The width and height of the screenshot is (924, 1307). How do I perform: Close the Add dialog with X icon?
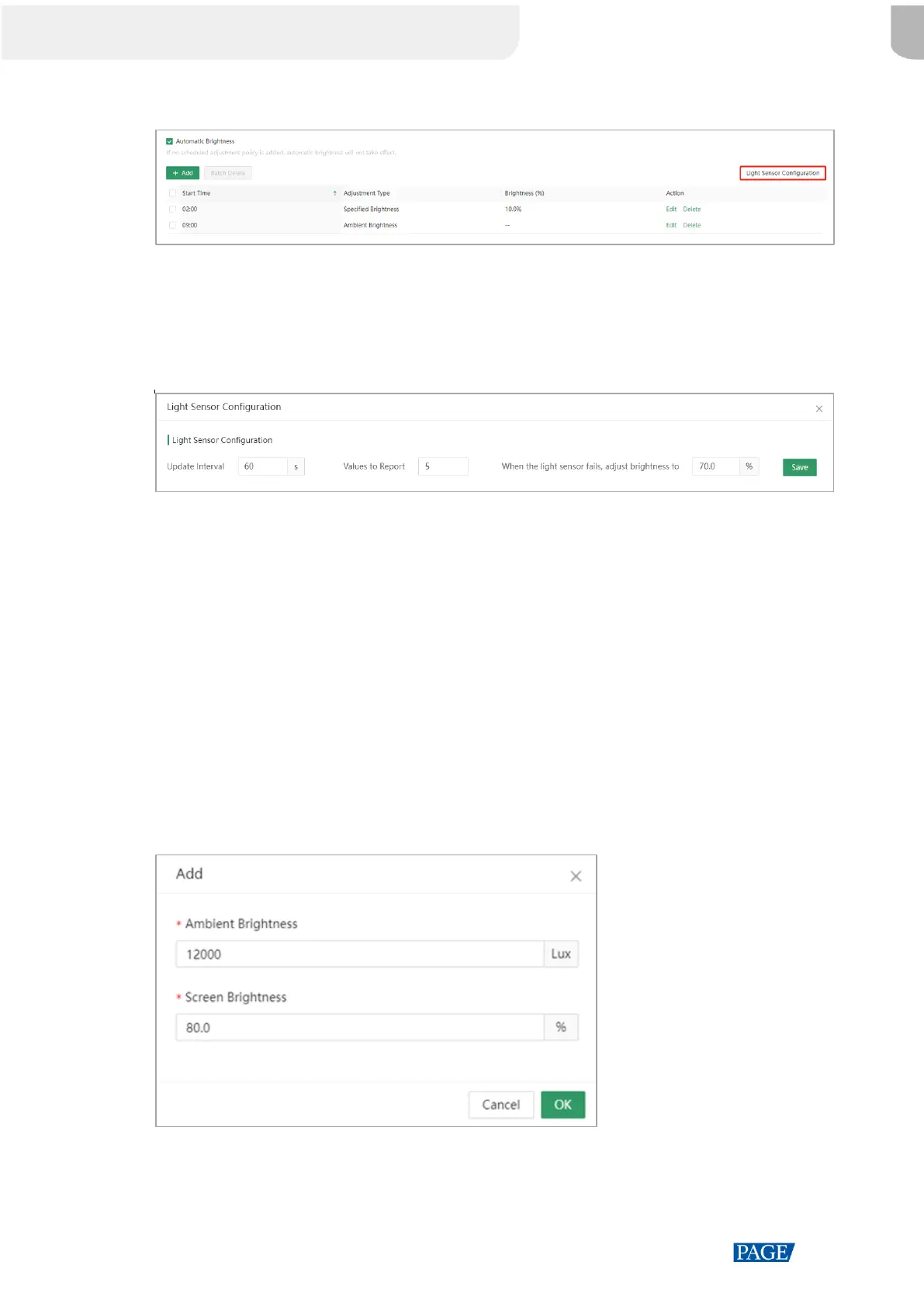click(x=576, y=876)
